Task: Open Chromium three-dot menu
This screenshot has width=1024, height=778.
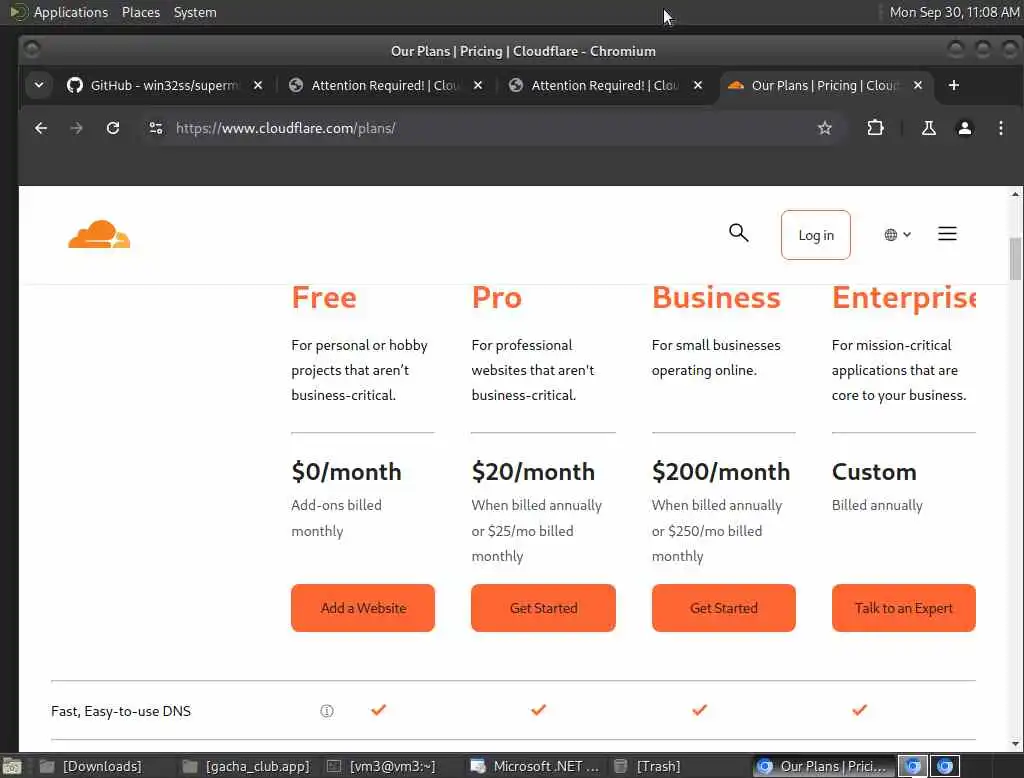Action: 1000,128
